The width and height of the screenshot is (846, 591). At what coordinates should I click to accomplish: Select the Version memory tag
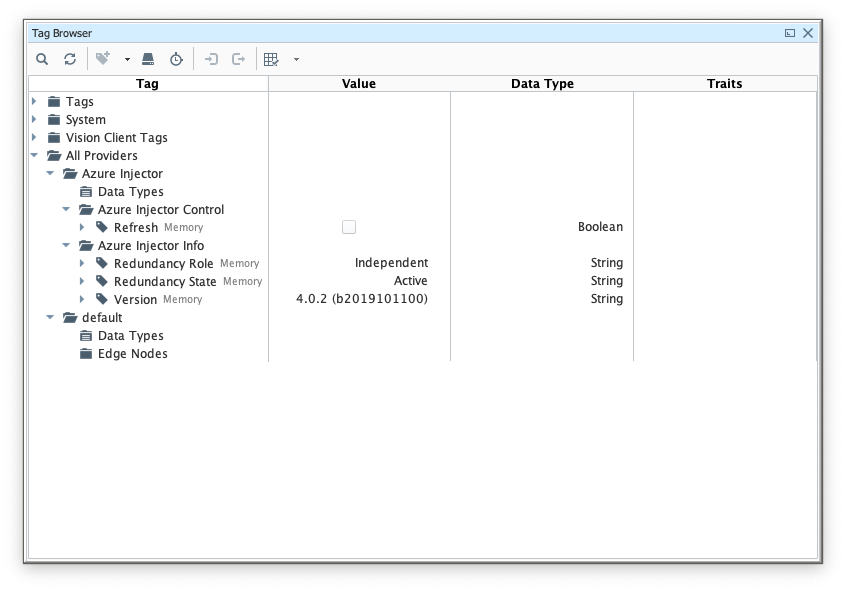tap(135, 299)
